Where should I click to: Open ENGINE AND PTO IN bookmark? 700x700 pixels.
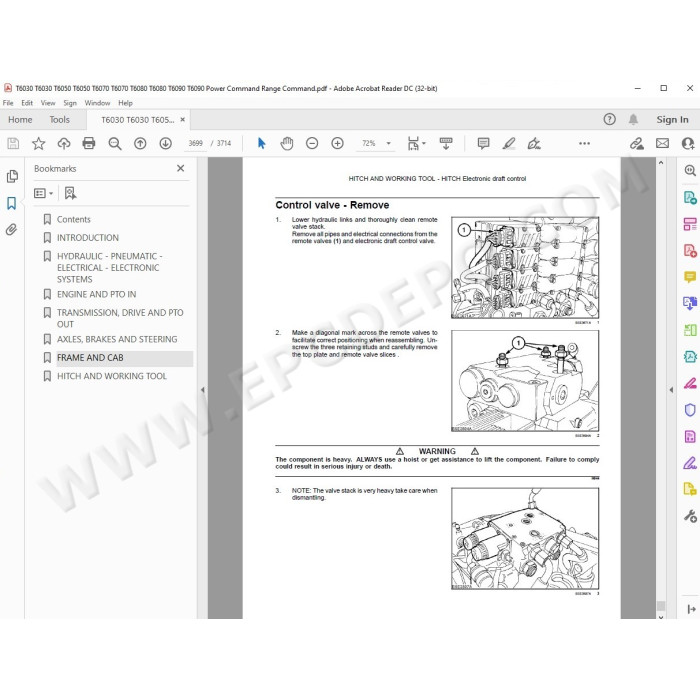[96, 294]
